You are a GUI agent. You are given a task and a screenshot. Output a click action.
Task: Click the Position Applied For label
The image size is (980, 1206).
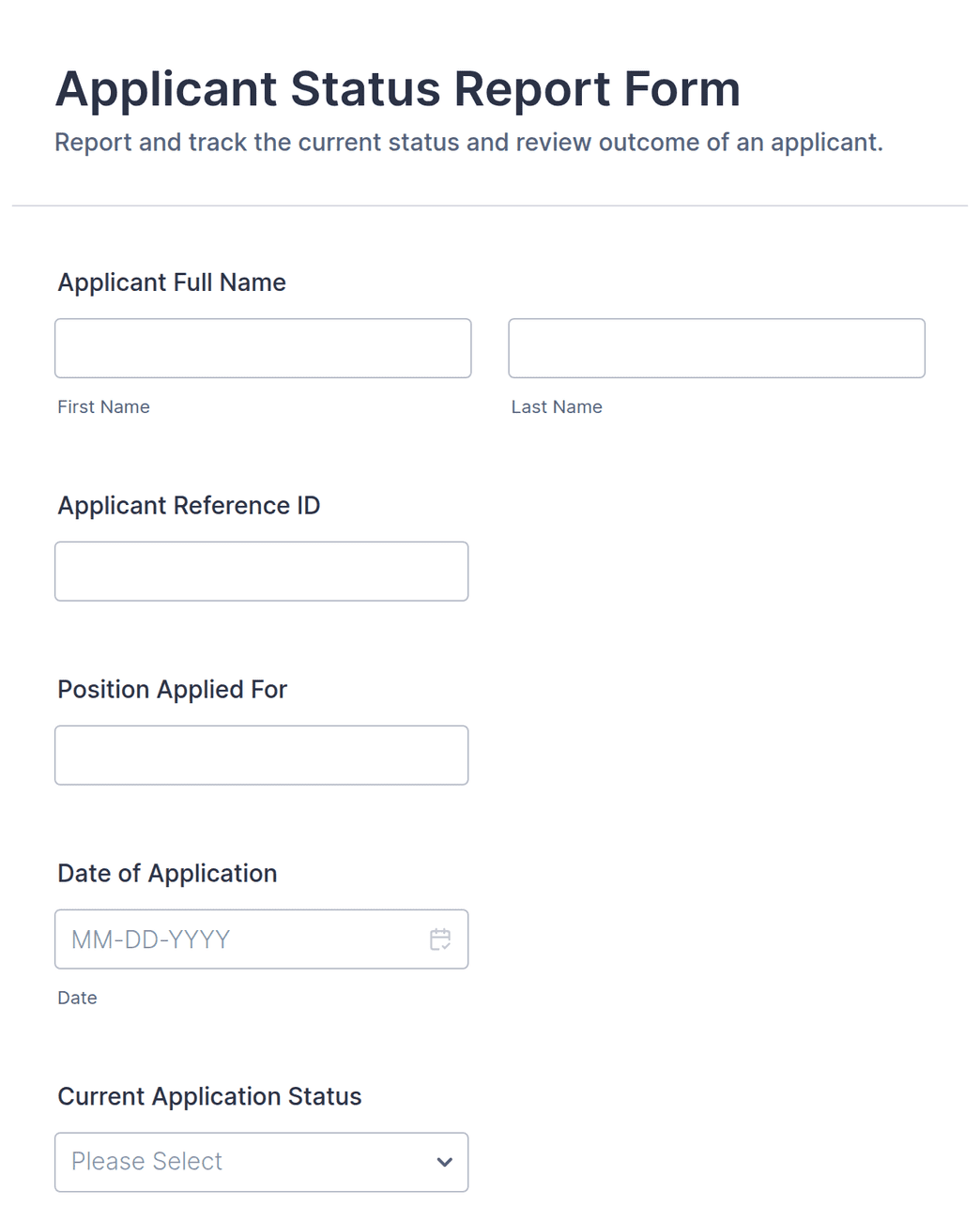tap(172, 690)
